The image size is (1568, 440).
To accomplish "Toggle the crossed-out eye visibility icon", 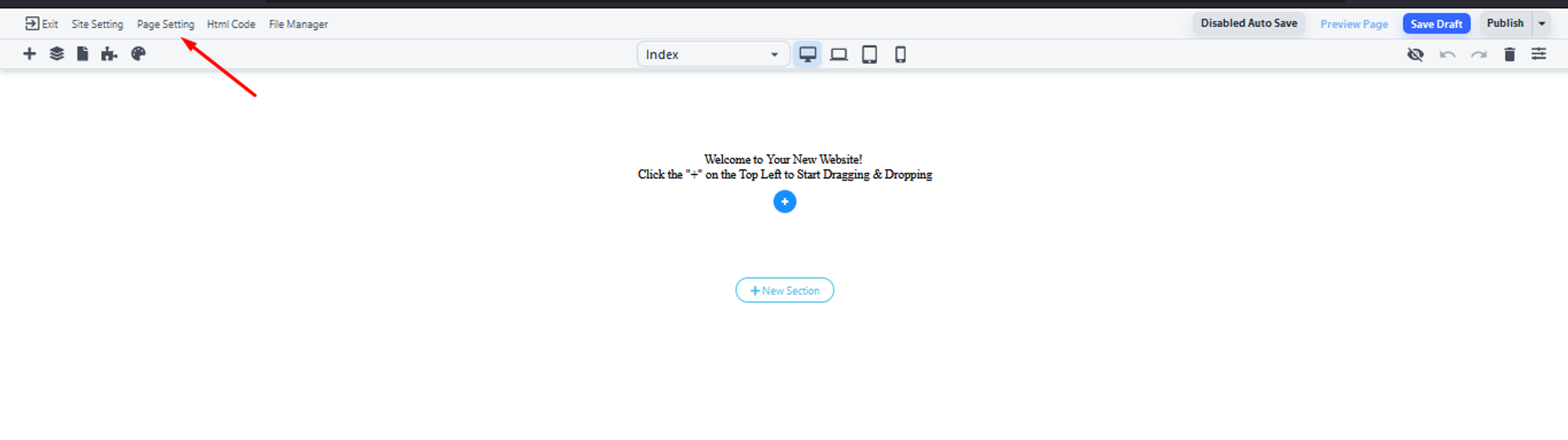I will (x=1415, y=54).
